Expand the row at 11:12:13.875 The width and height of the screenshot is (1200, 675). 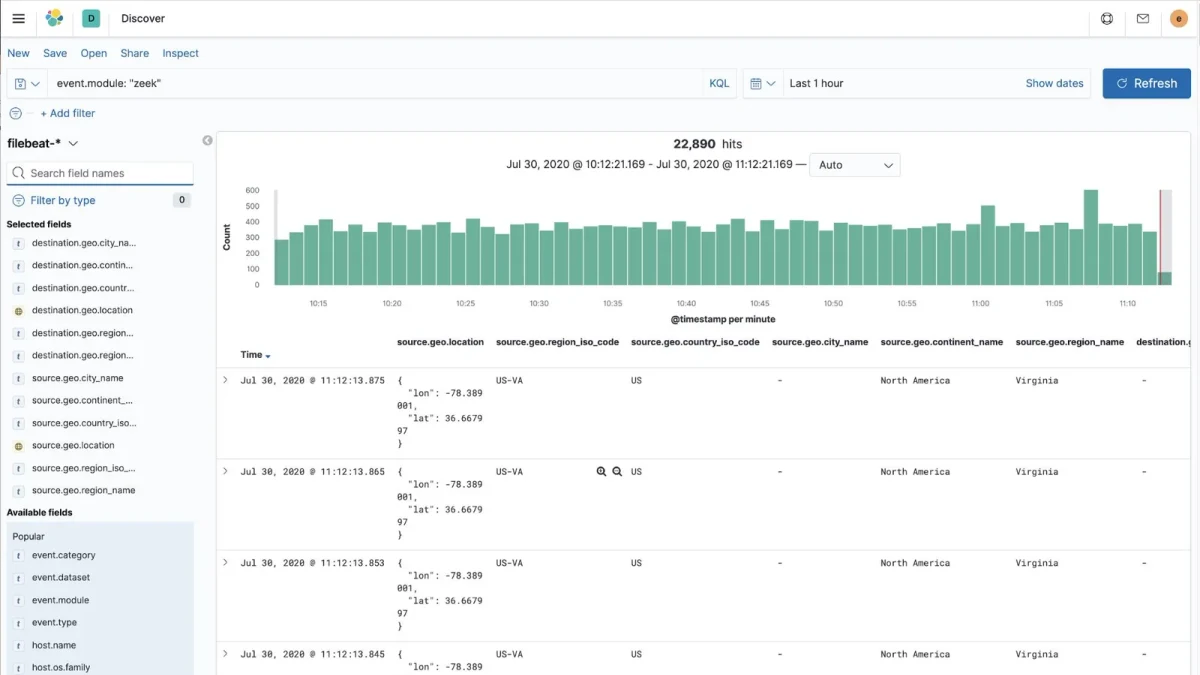pyautogui.click(x=225, y=380)
